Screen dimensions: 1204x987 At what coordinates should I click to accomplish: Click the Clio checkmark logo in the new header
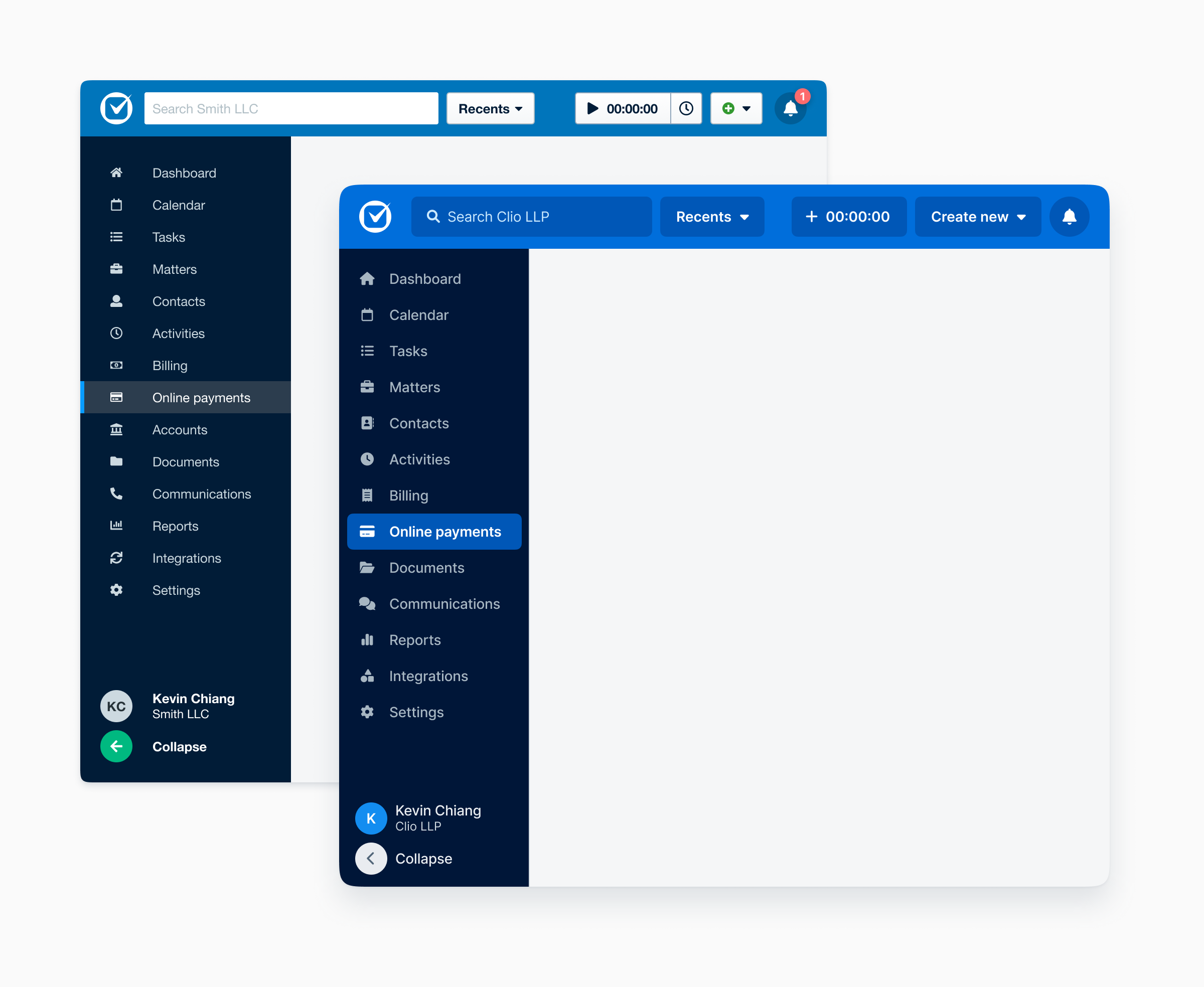[x=375, y=217]
